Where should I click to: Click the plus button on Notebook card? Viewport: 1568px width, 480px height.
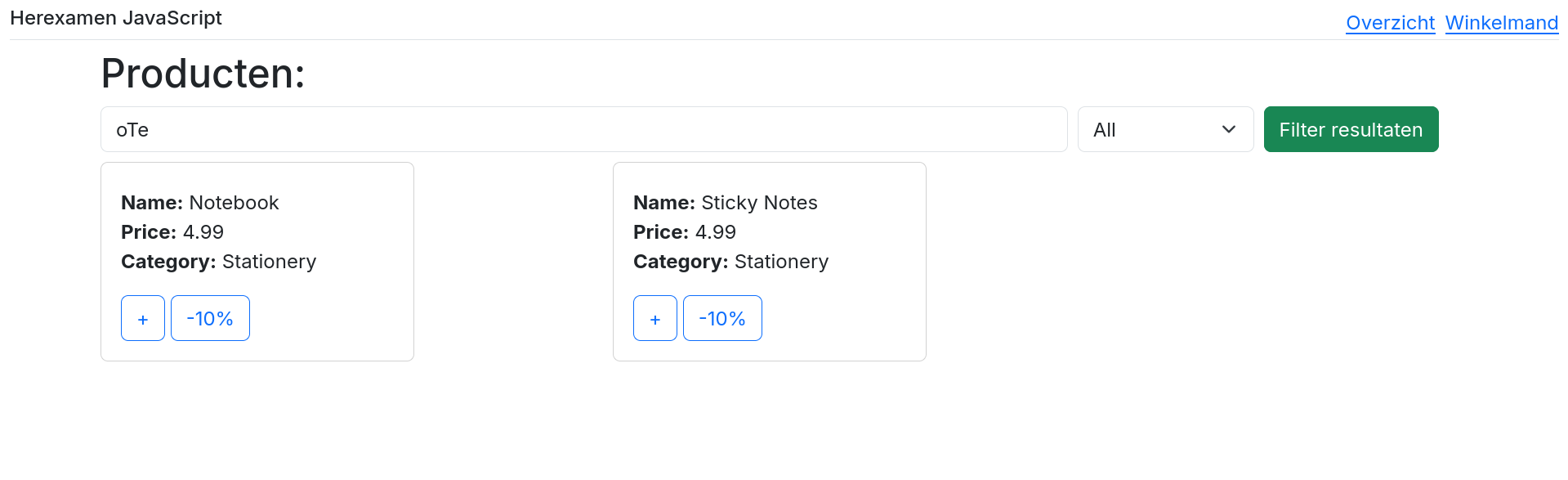pos(143,318)
